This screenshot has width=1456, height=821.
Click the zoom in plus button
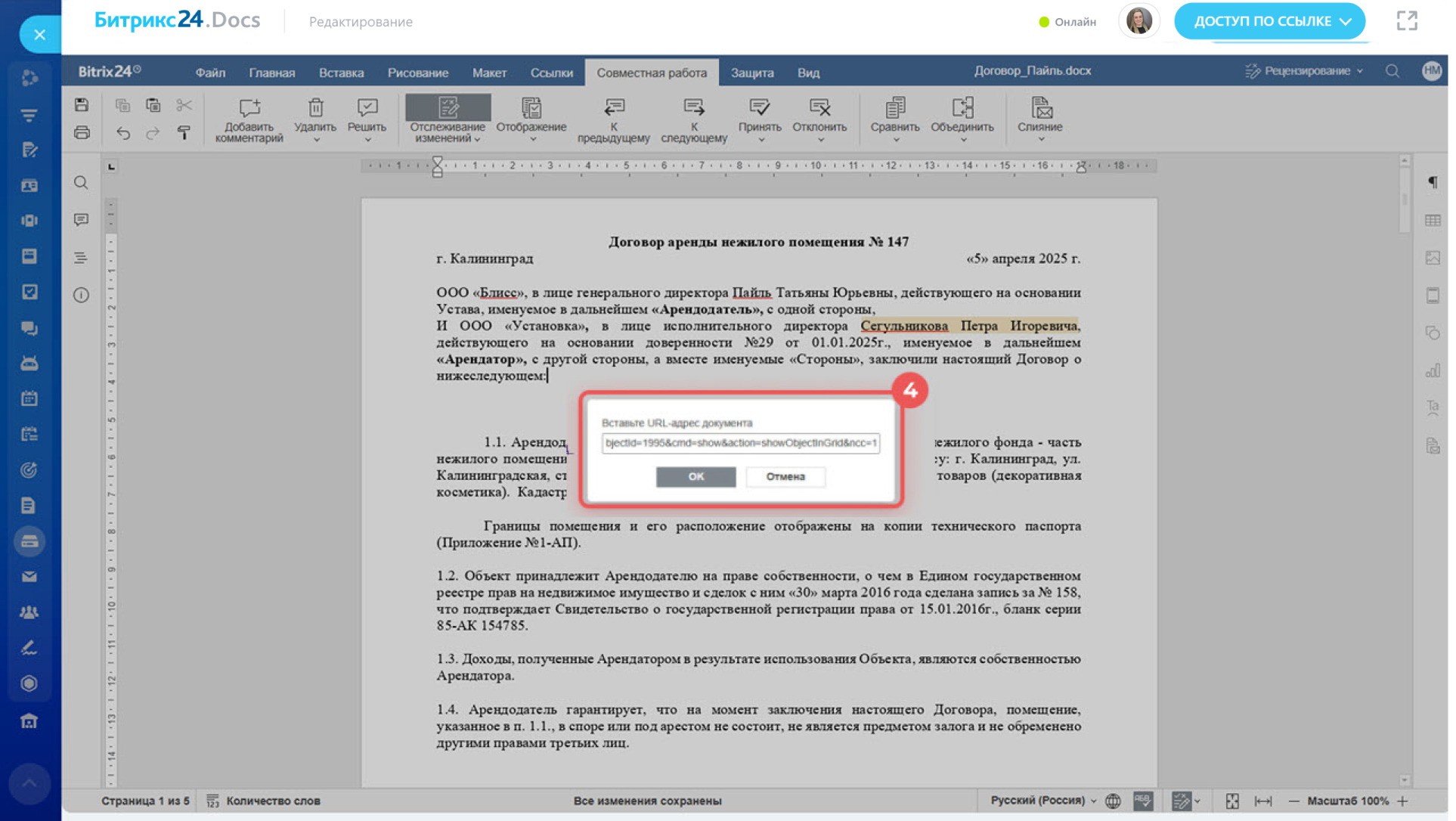click(1403, 801)
